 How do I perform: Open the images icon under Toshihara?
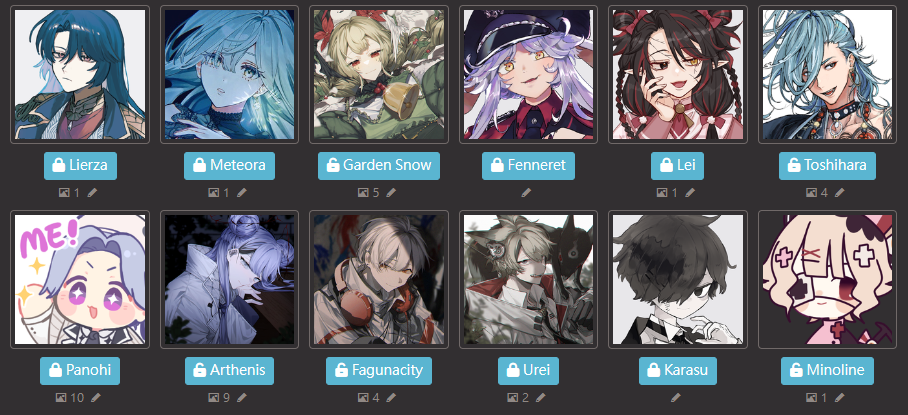tap(811, 192)
